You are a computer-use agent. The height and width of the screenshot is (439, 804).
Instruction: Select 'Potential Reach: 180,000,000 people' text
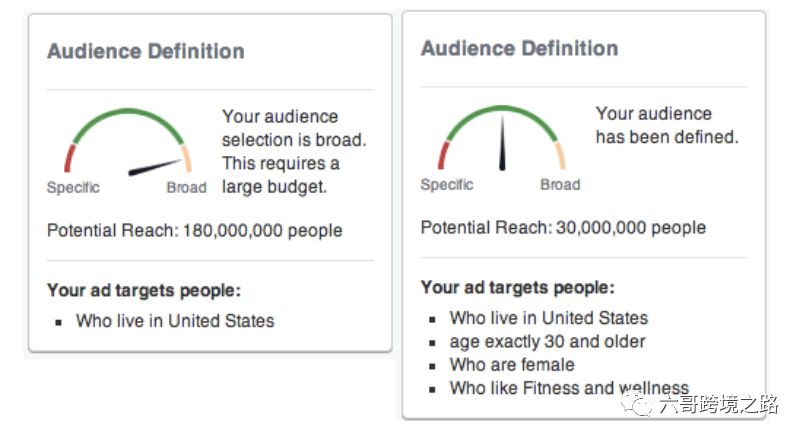click(x=194, y=231)
